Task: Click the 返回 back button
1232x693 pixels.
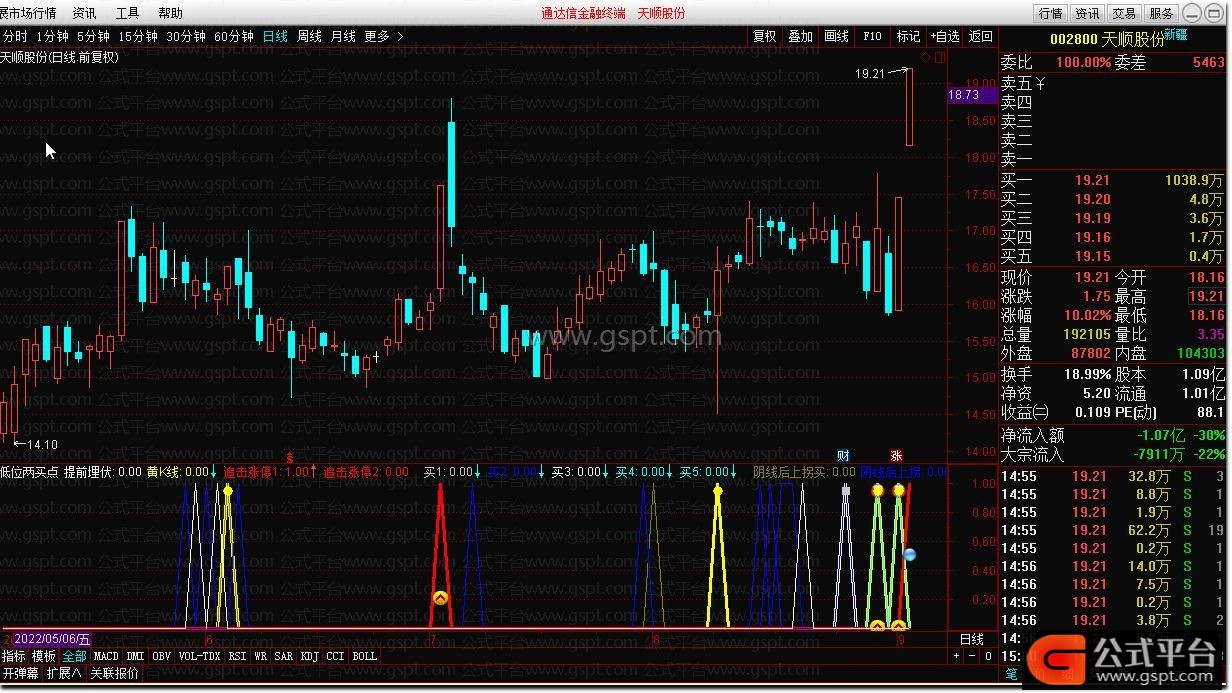Action: 981,36
